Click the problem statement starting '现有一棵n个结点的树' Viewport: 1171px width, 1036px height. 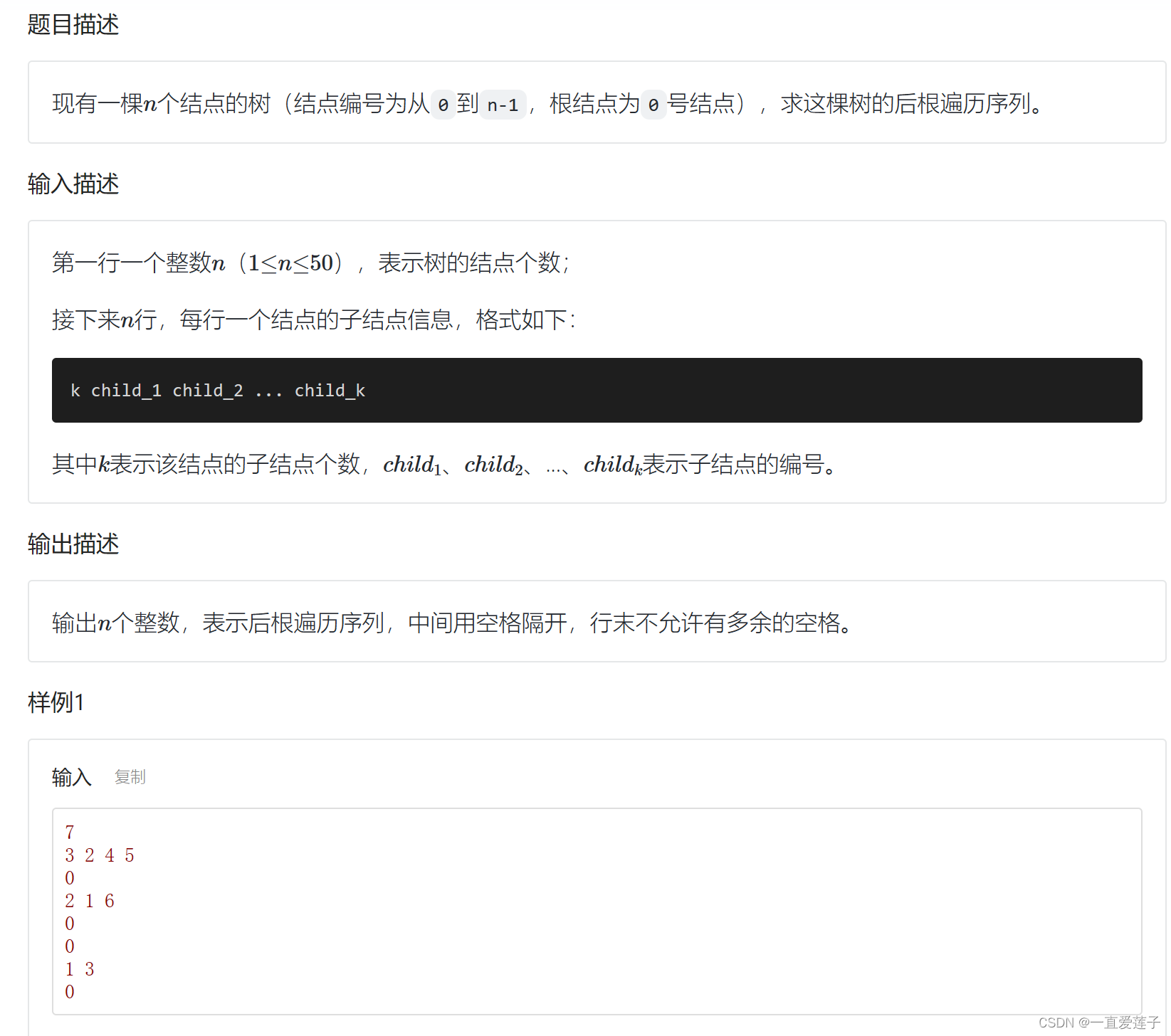548,105
